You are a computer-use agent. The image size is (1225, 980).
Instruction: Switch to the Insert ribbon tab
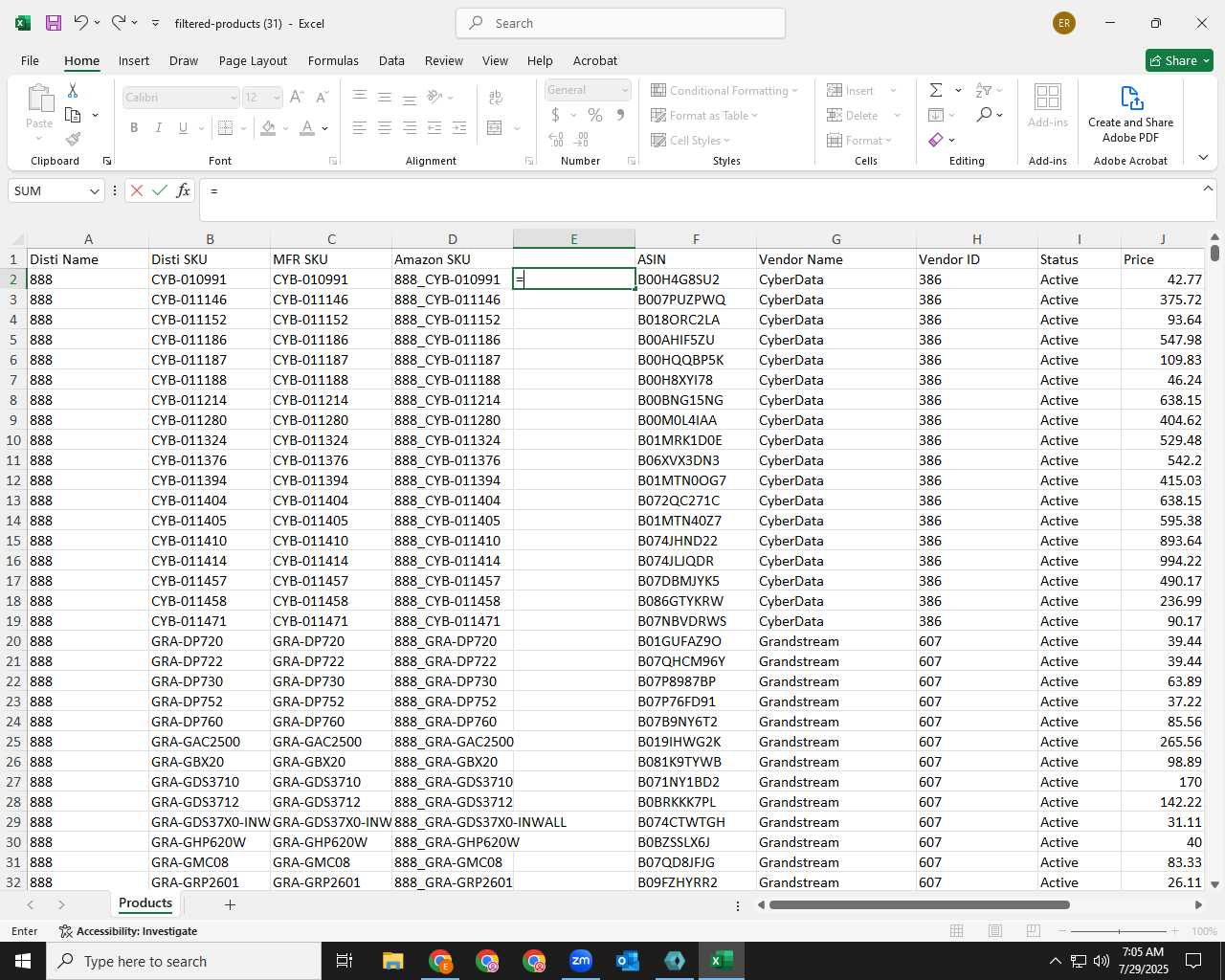click(134, 60)
